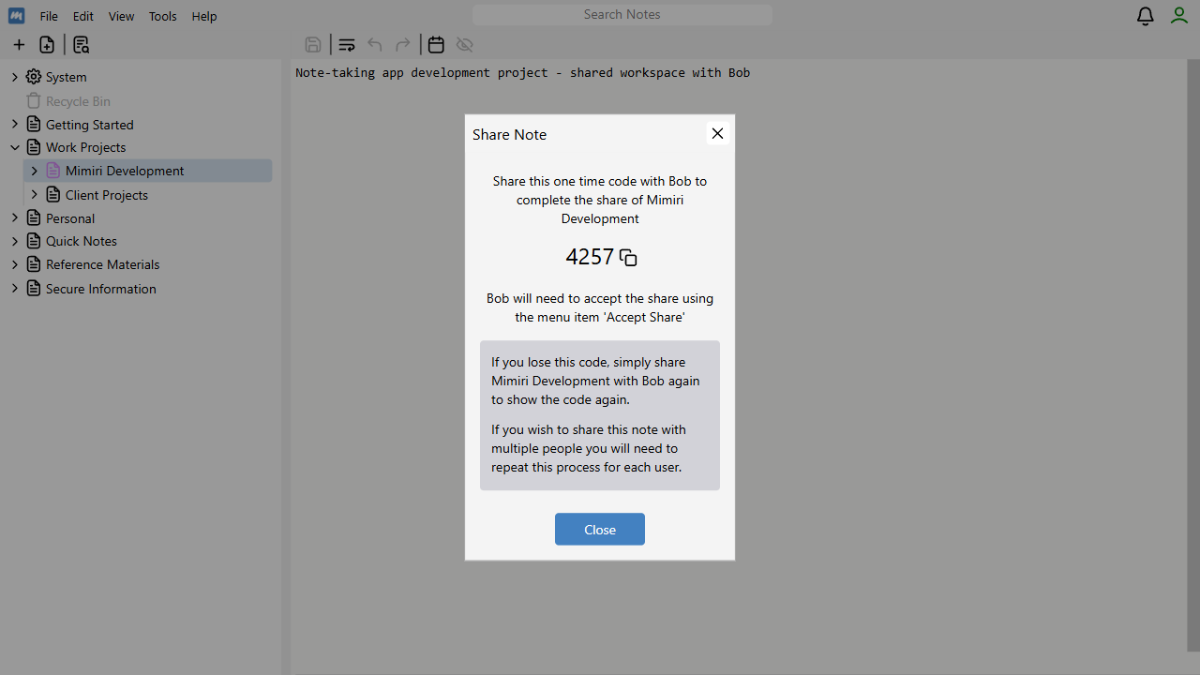Collapse the Work Projects node

point(15,147)
